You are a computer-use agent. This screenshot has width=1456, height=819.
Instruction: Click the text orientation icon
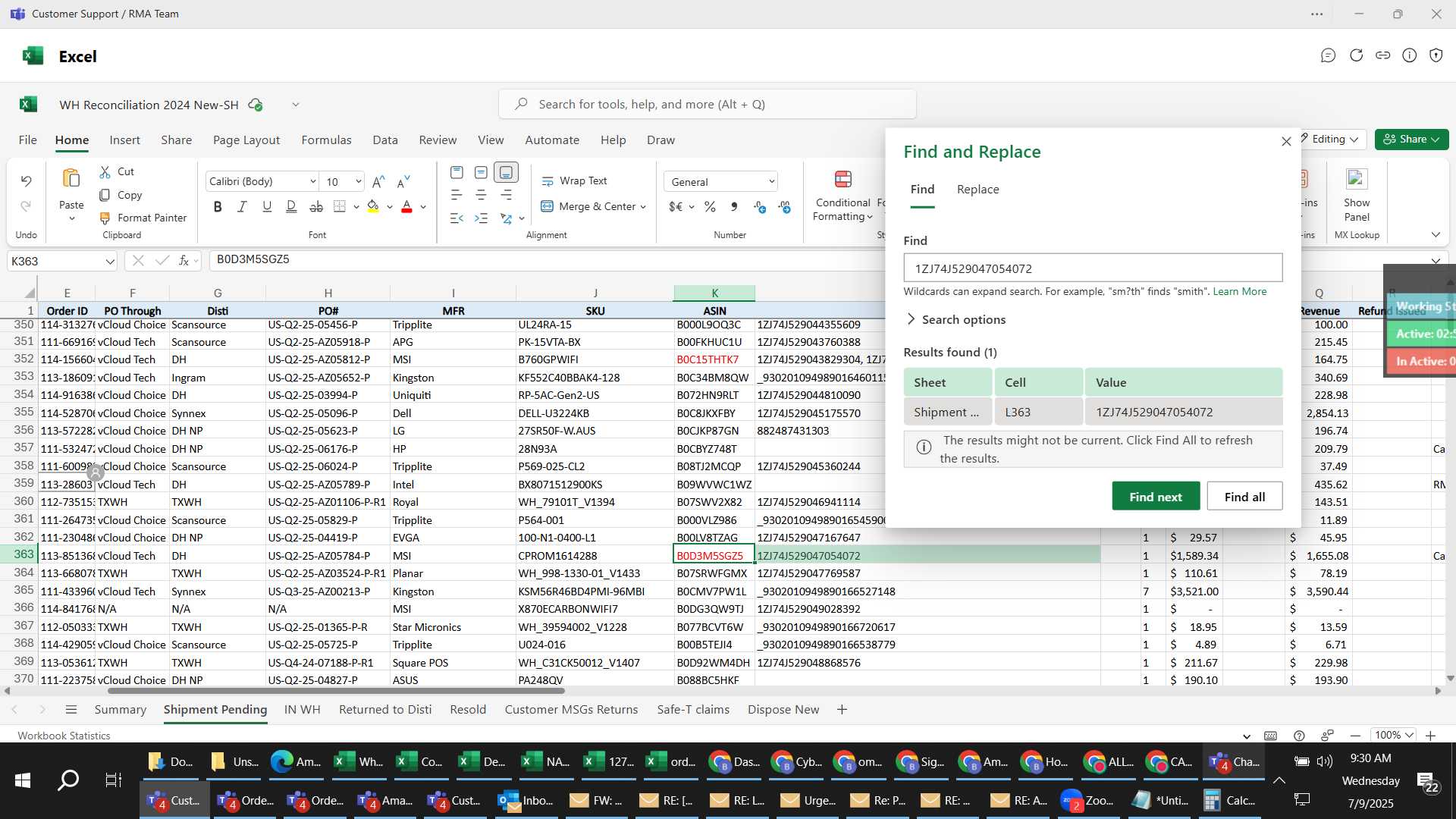(x=506, y=218)
